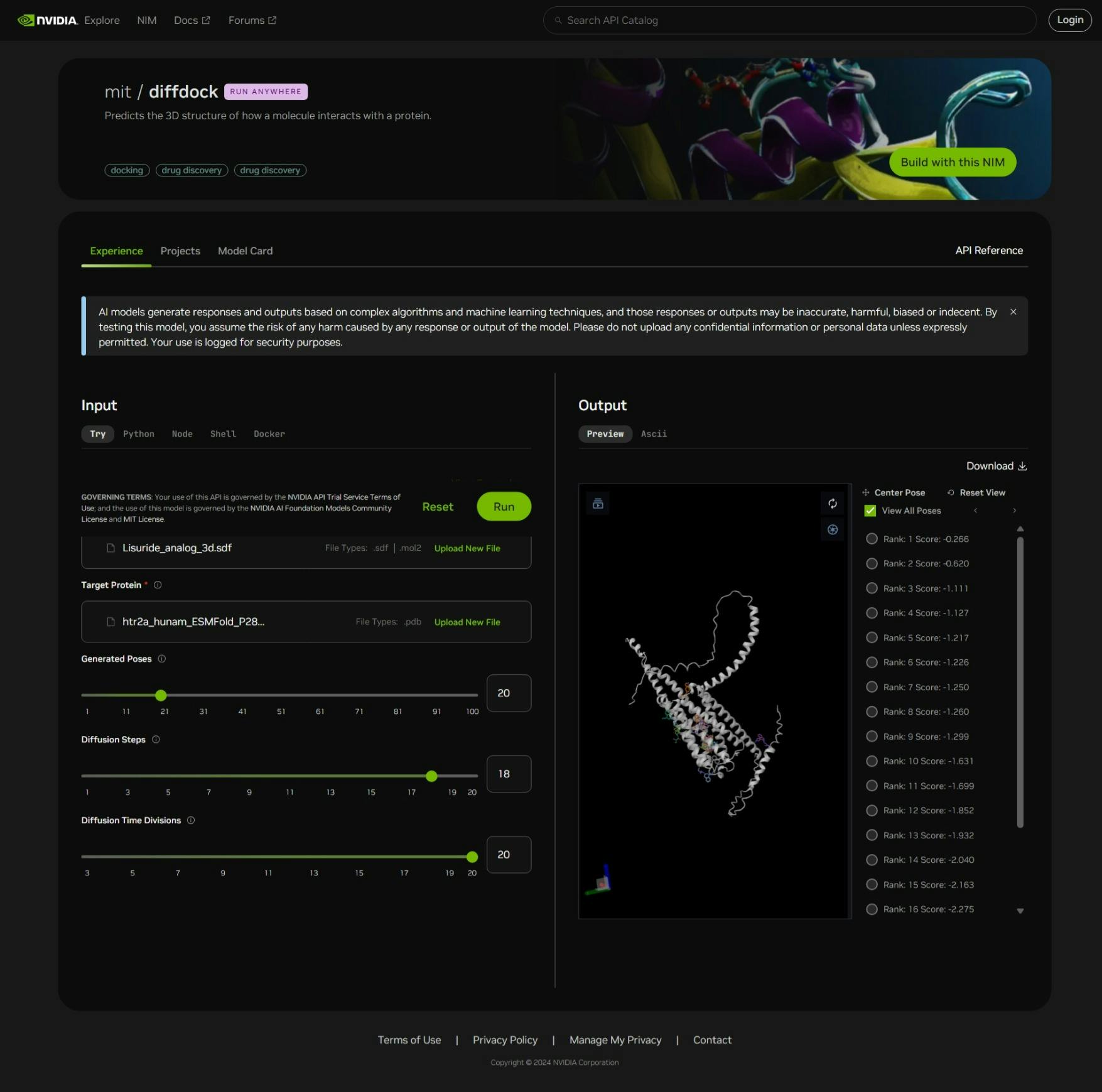
Task: Select Rank 1 Score -0.266 pose
Action: pos(872,539)
